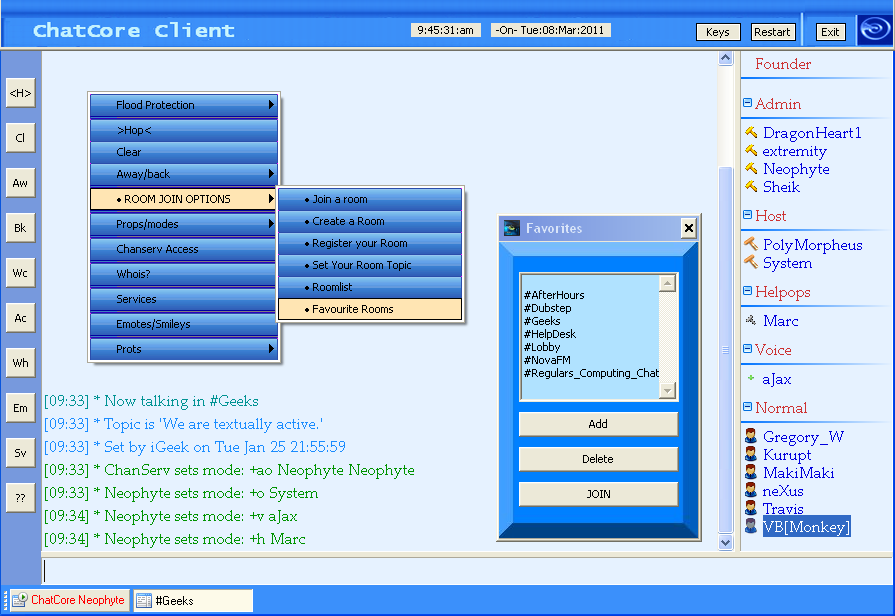The width and height of the screenshot is (895, 616).
Task: Click the Exit button
Action: click(x=830, y=32)
